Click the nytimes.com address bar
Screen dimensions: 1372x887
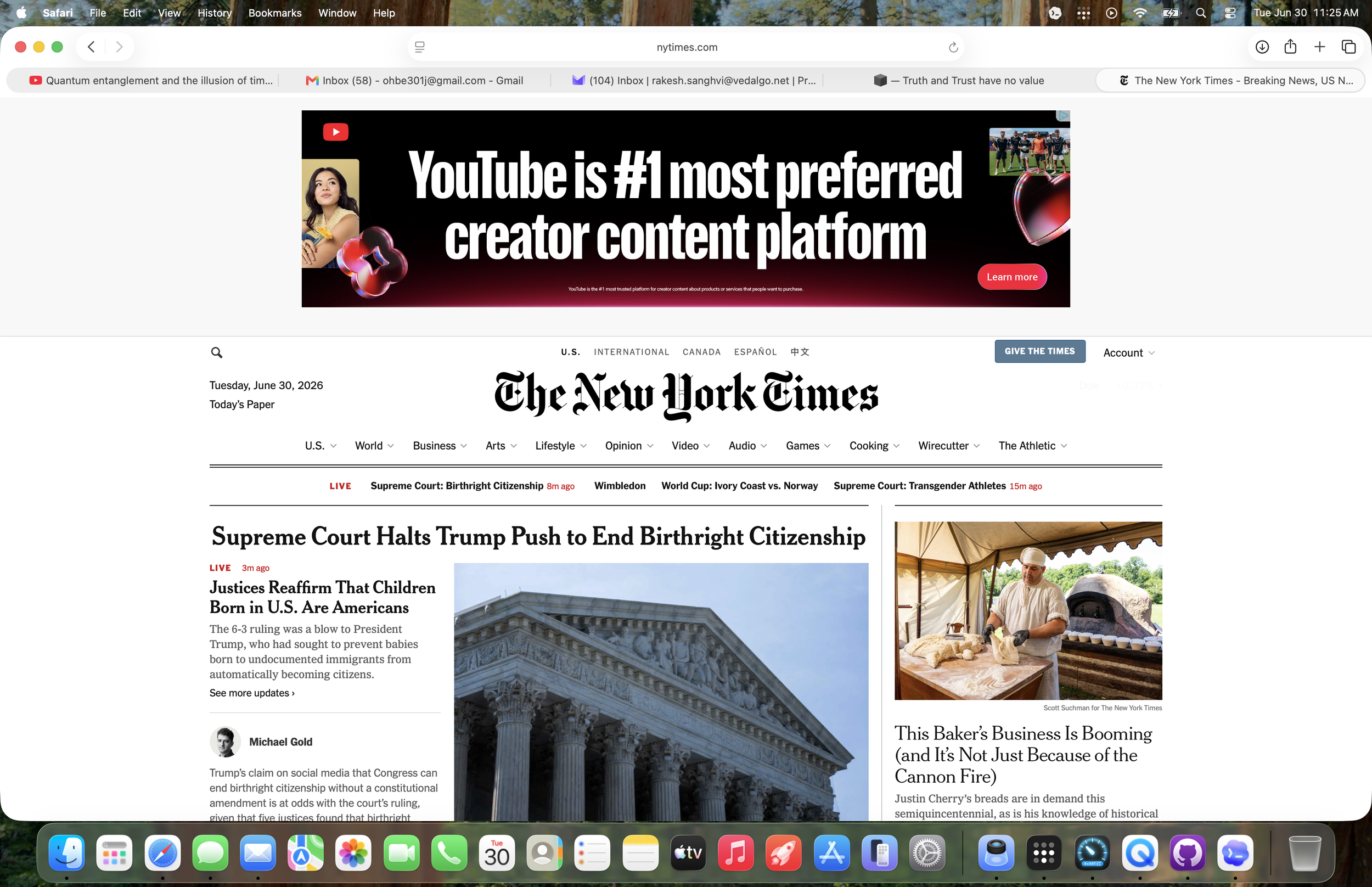pos(685,47)
